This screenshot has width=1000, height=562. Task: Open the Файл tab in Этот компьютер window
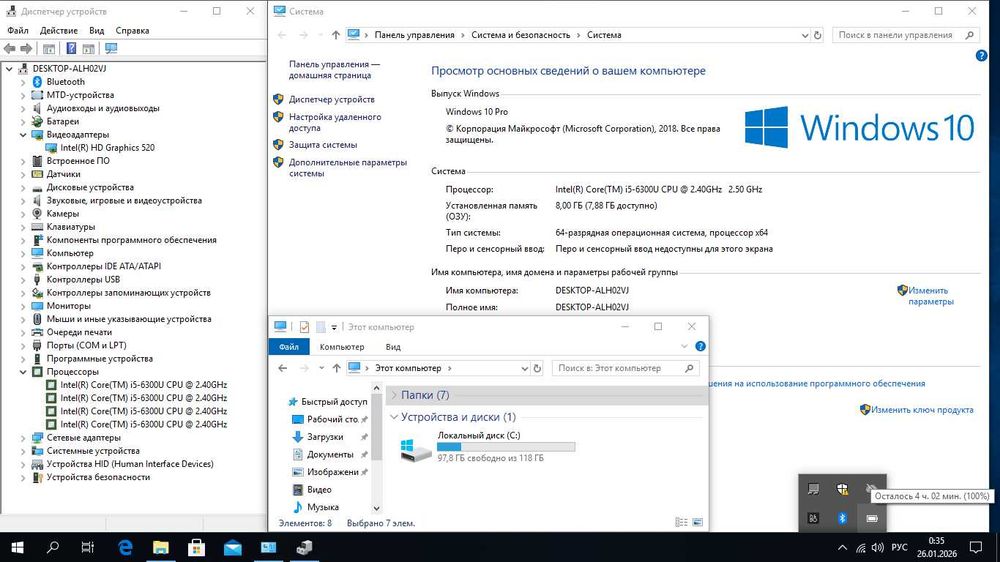click(289, 346)
